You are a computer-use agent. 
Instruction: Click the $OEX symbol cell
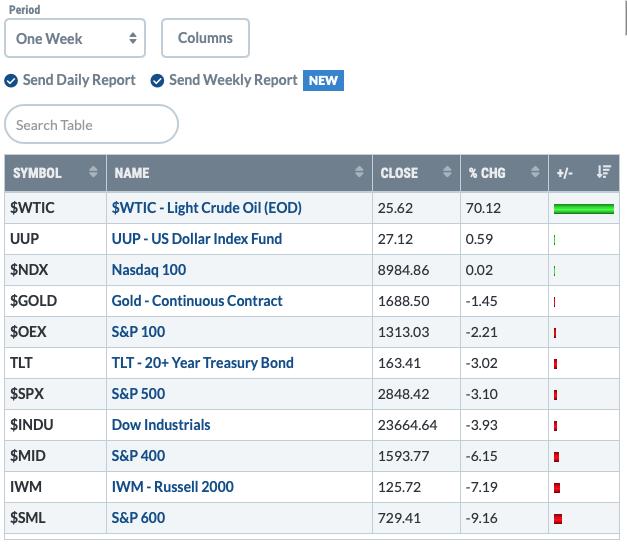(56, 332)
